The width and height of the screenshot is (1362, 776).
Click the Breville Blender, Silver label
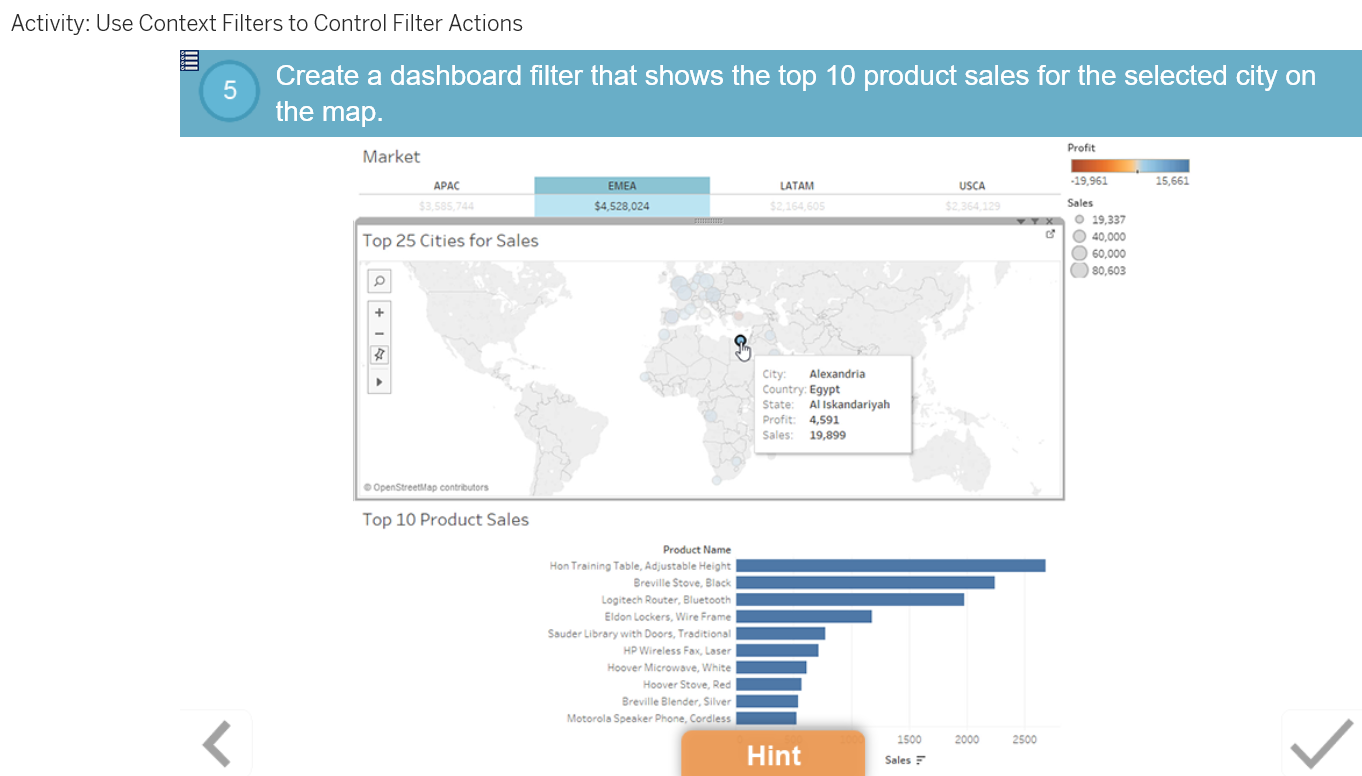676,702
